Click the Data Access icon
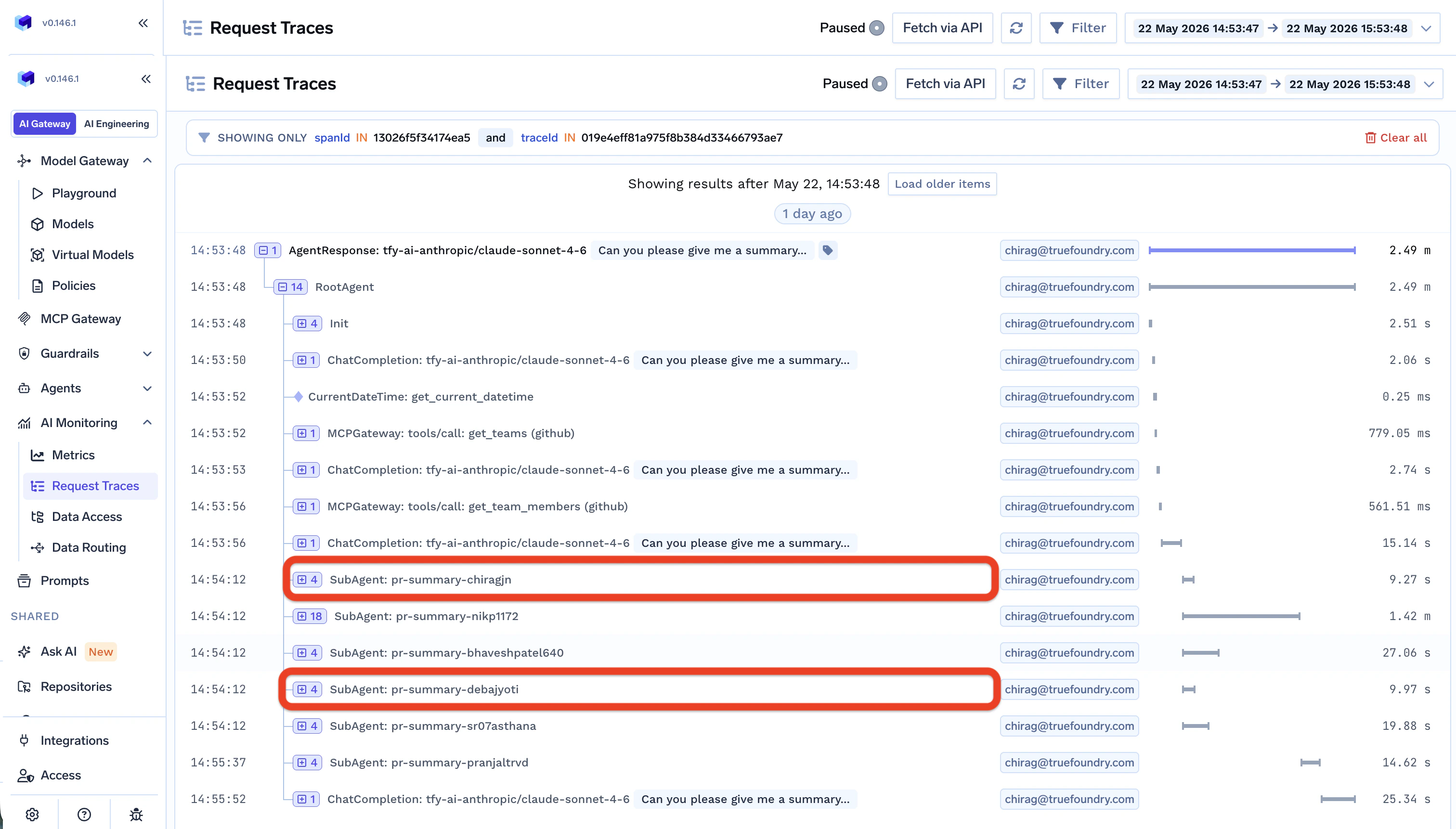 38,517
